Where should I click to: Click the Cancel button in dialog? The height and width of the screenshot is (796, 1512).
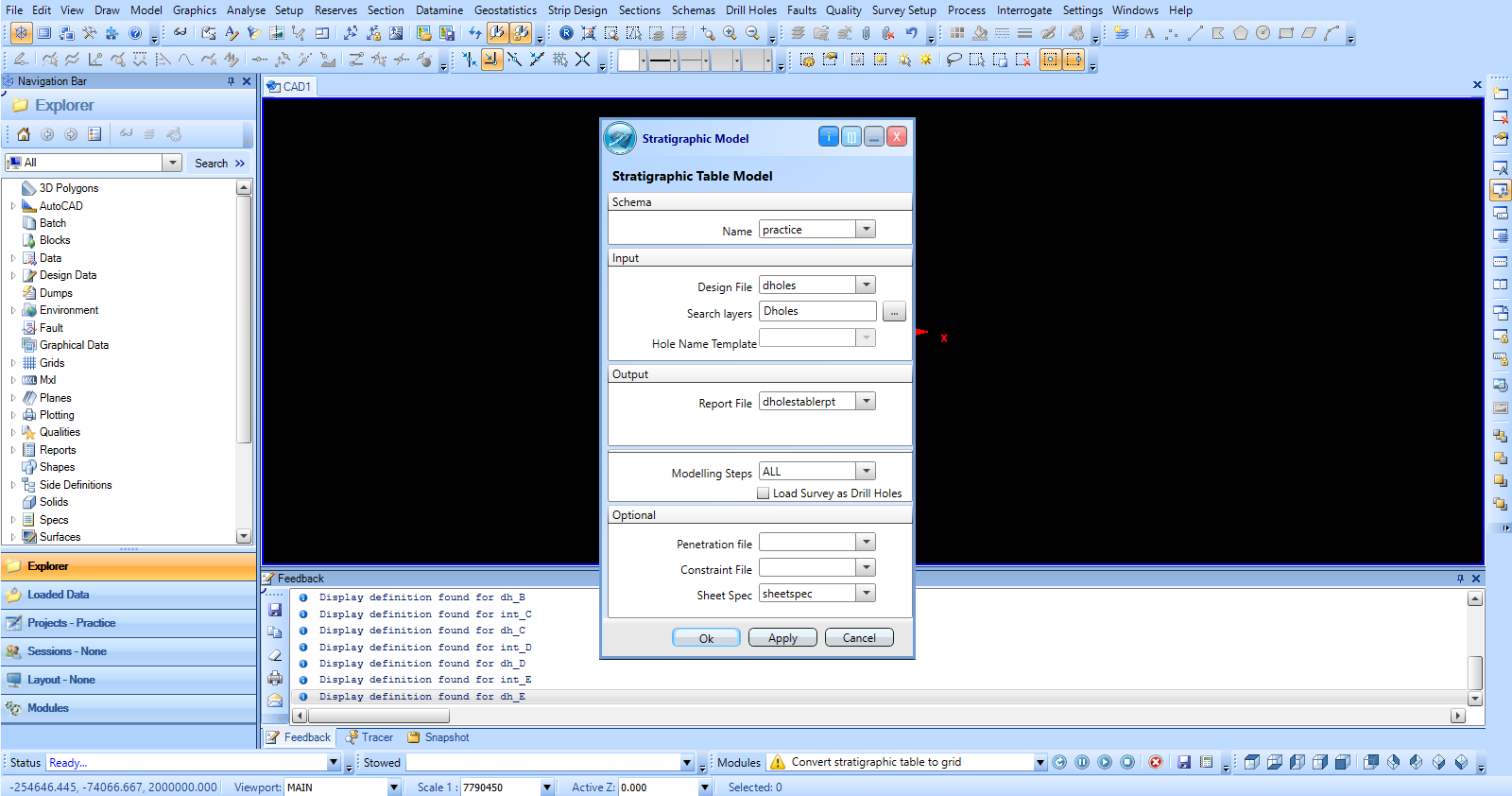click(x=859, y=638)
